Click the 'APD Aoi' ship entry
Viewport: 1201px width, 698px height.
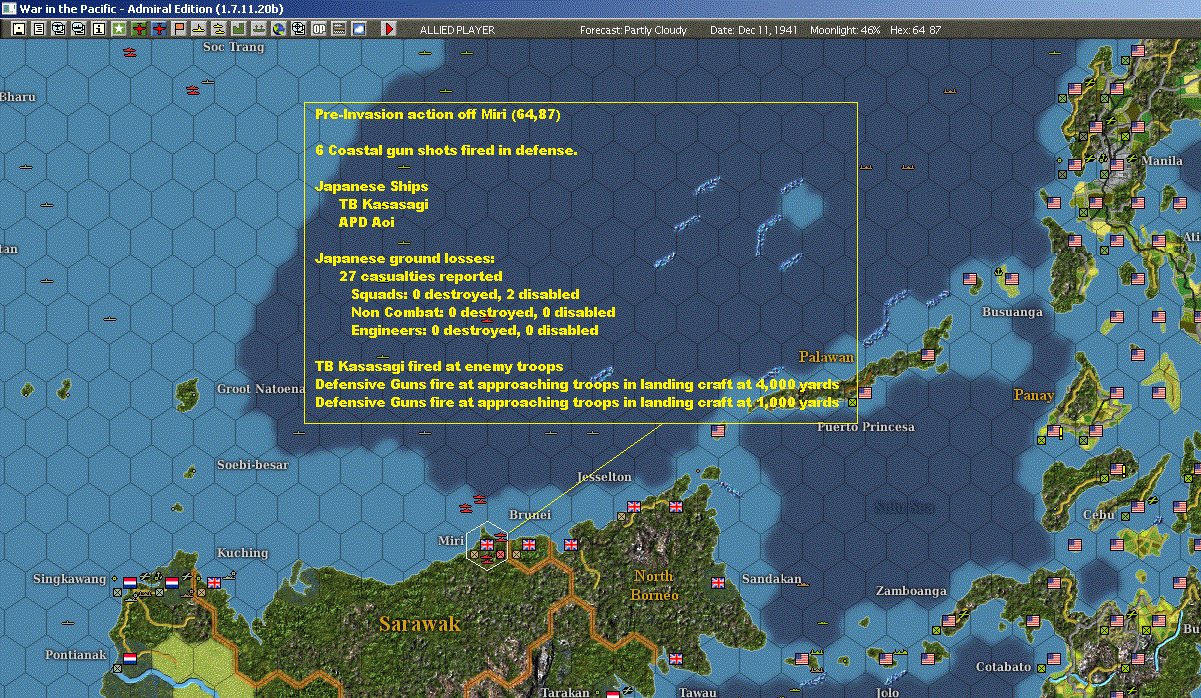366,223
